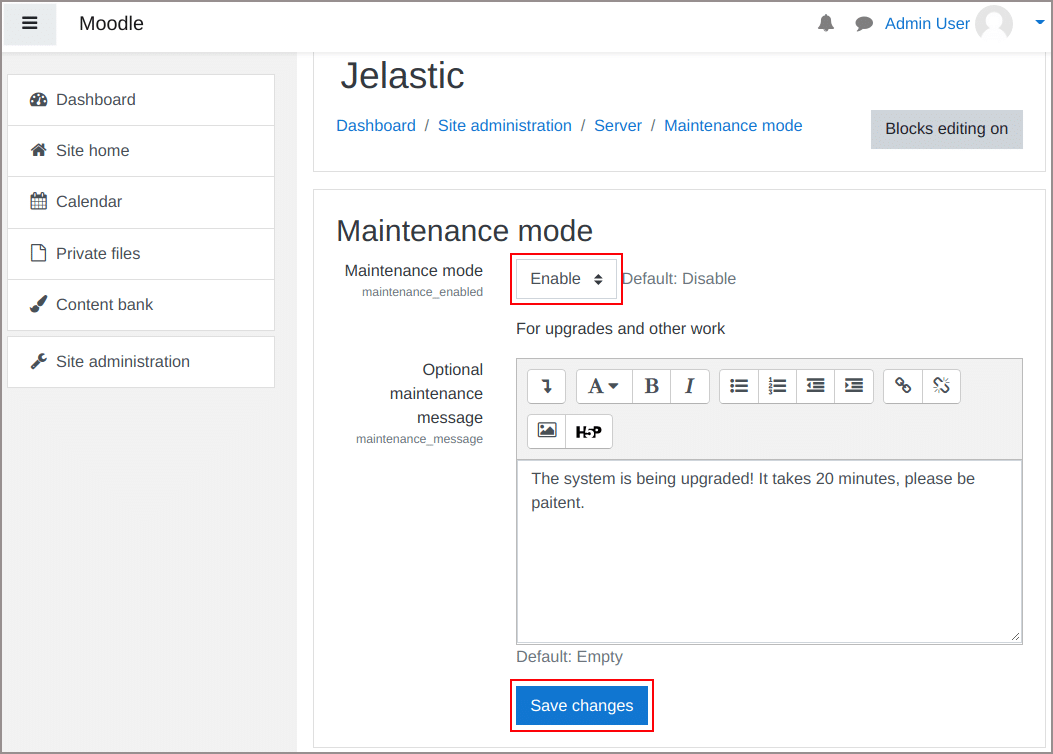Select the Dashboard gauge icon
This screenshot has width=1053, height=754.
coord(38,100)
